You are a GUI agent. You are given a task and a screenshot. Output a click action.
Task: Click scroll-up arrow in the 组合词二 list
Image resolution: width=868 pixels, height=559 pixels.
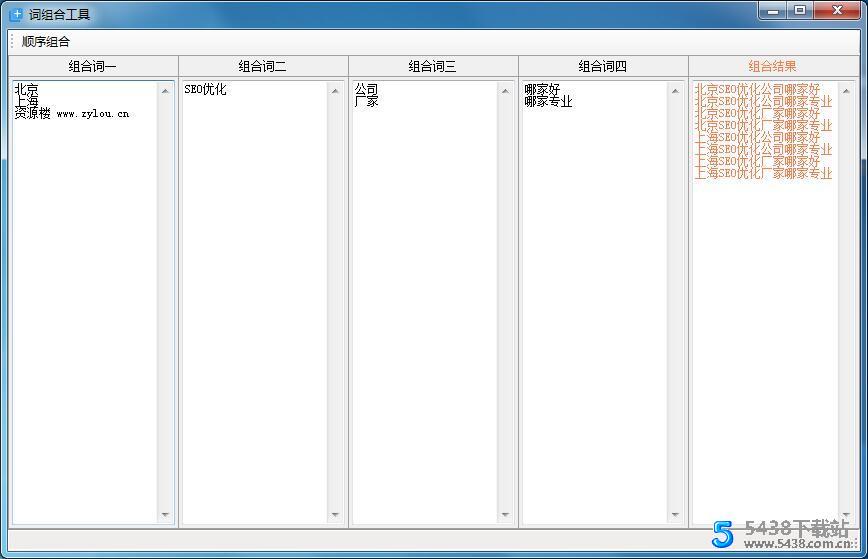click(335, 91)
